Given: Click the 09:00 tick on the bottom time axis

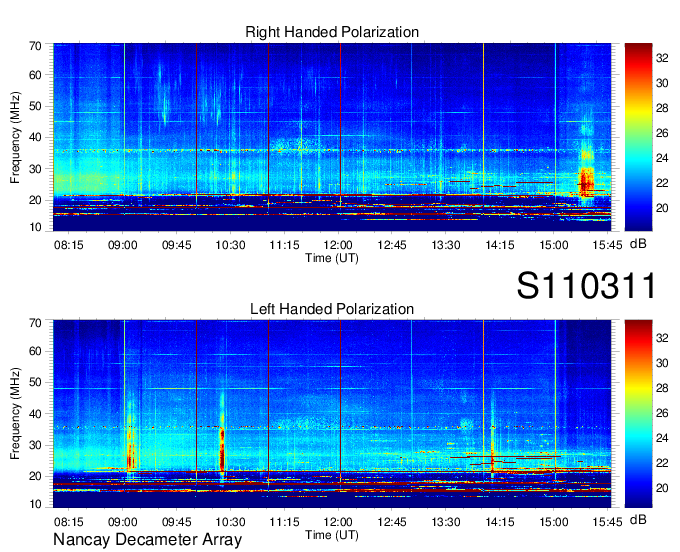Looking at the screenshot, I should (x=122, y=522).
